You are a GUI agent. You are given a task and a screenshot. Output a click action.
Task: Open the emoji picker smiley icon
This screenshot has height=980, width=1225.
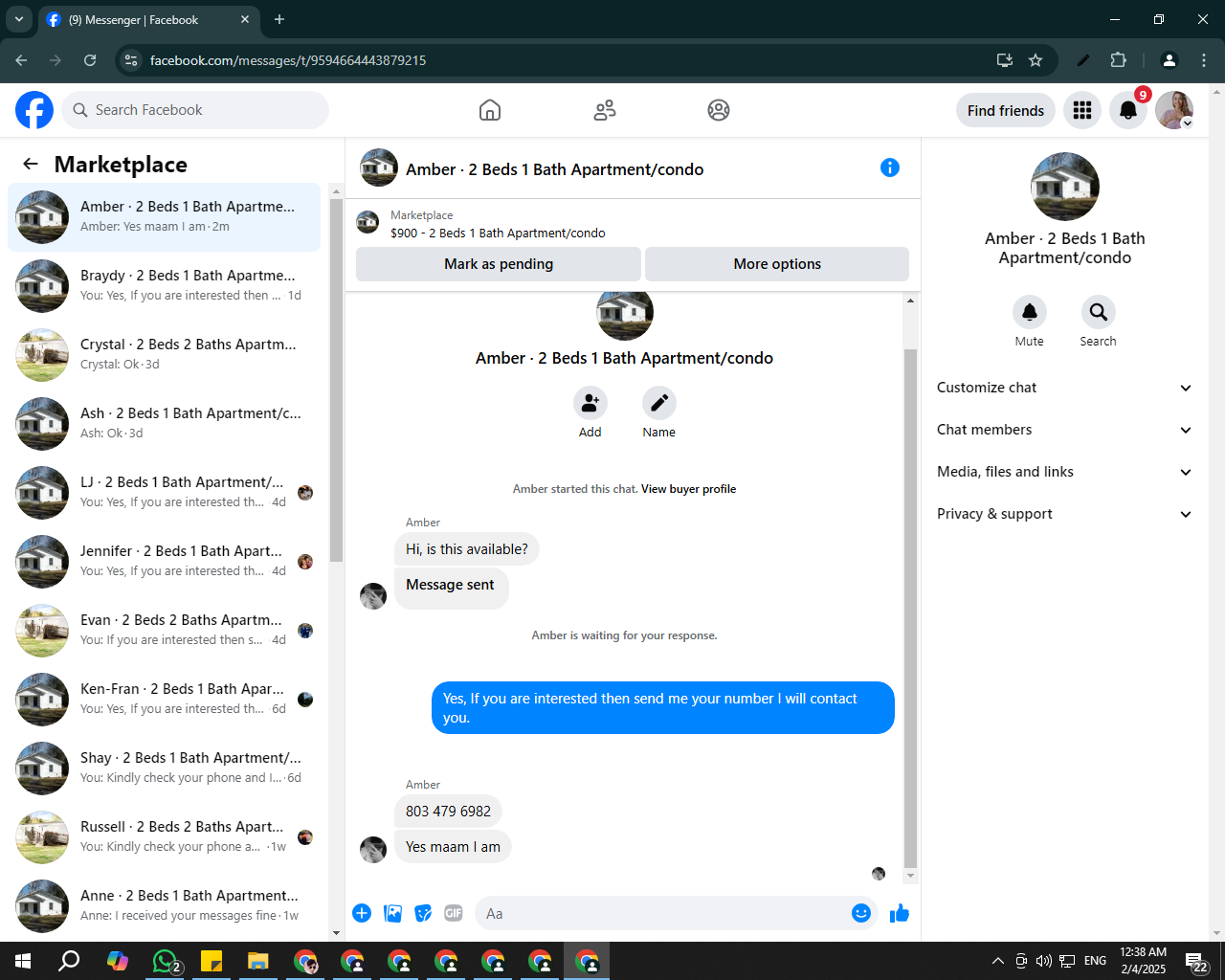[861, 913]
